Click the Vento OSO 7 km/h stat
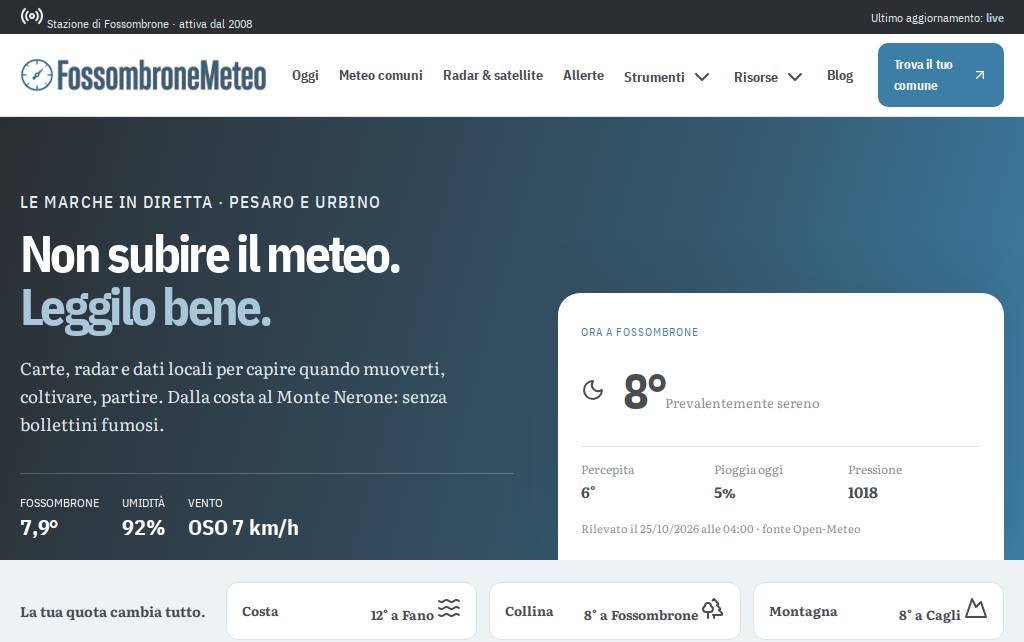 243,517
